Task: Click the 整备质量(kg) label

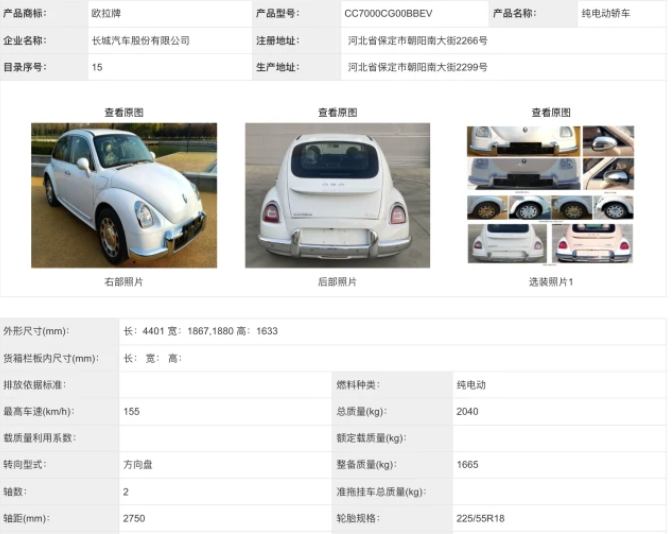Action: coord(366,465)
